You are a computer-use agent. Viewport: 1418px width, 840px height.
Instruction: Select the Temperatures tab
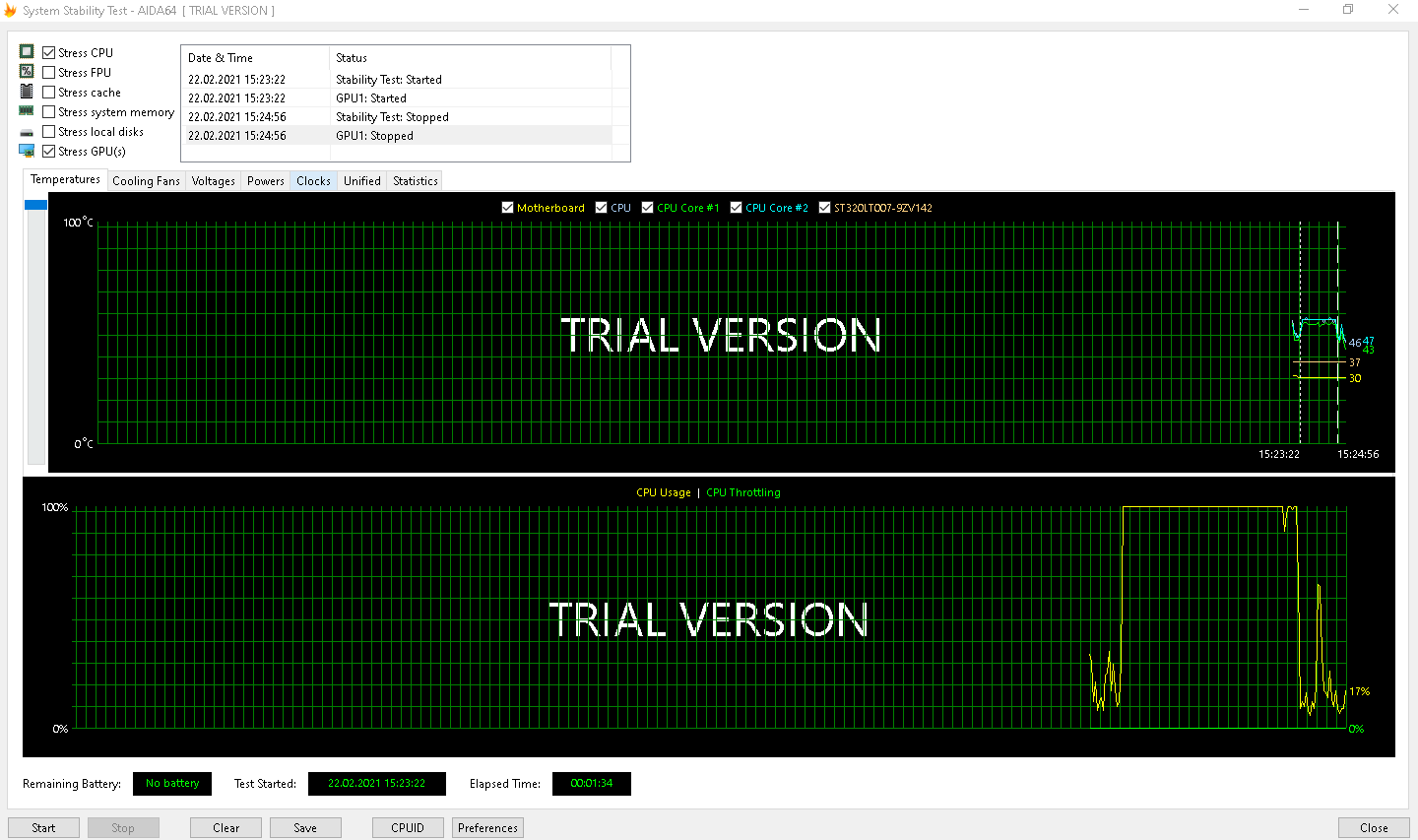tap(65, 179)
